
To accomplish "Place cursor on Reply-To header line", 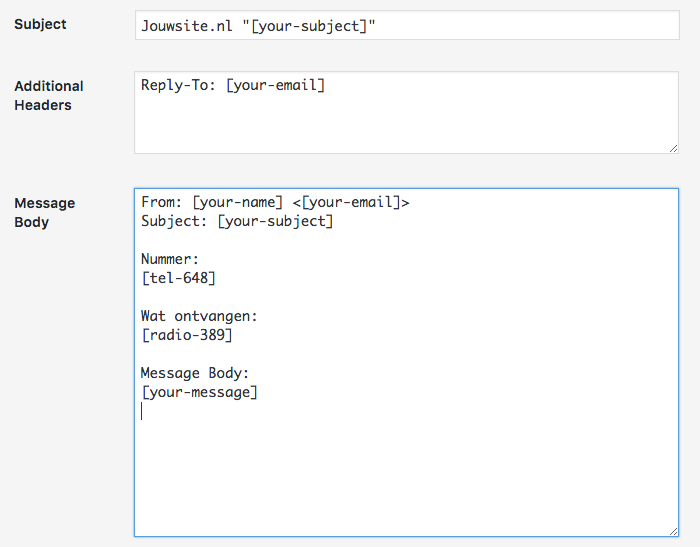I will tap(233, 85).
